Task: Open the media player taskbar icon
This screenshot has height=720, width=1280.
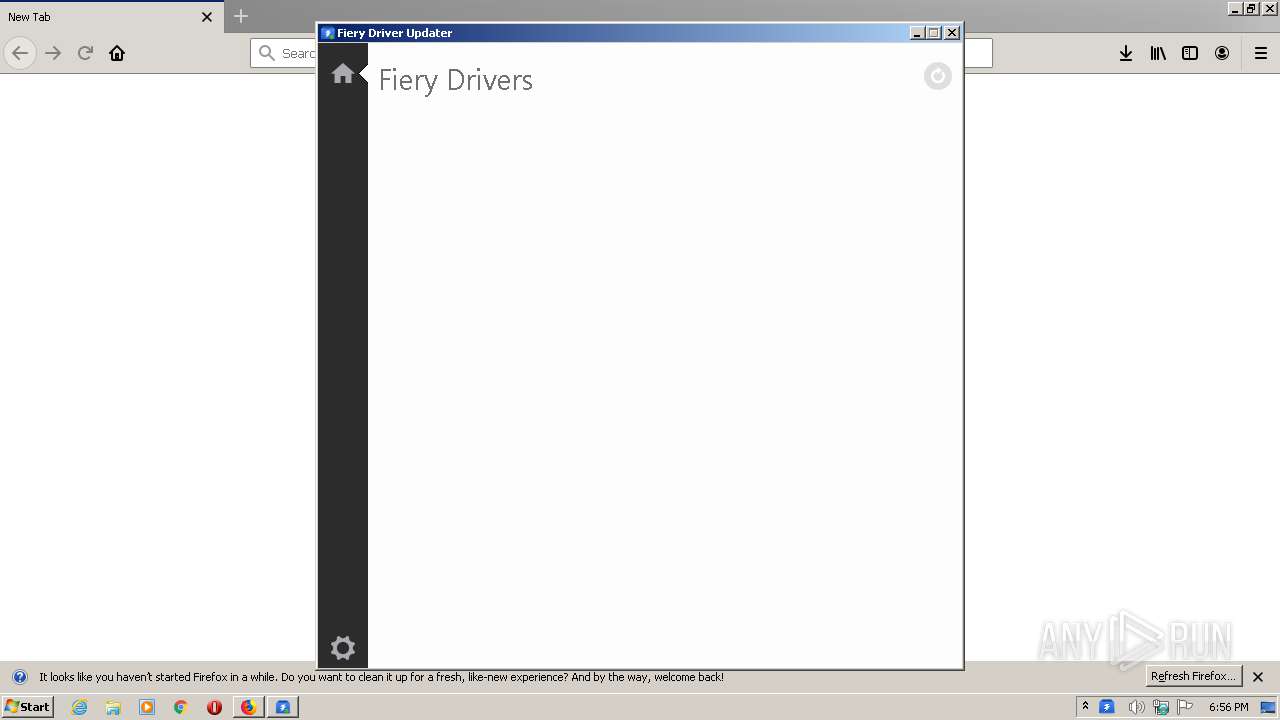Action: coord(147,707)
